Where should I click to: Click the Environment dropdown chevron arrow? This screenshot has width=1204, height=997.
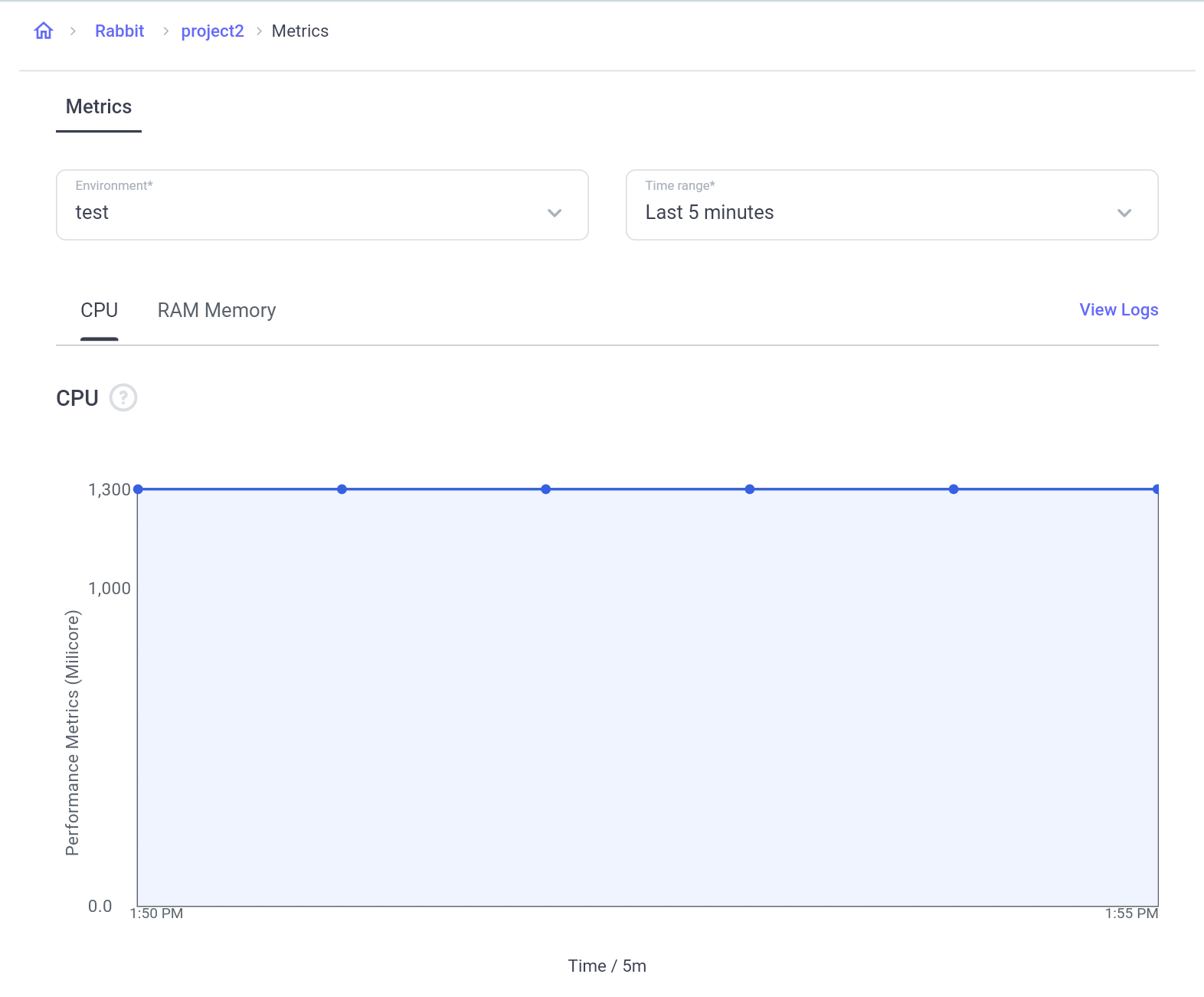coord(555,213)
